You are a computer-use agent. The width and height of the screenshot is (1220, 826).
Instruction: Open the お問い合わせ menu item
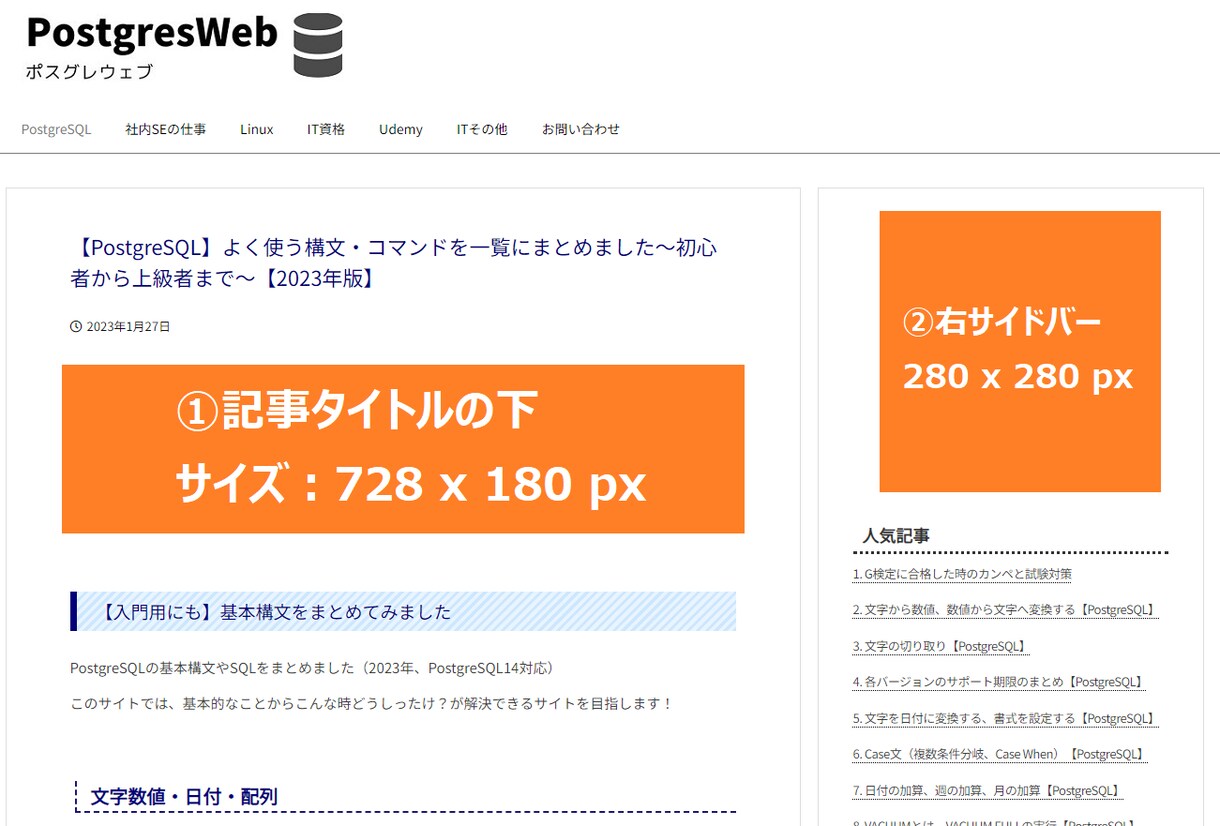coord(581,129)
